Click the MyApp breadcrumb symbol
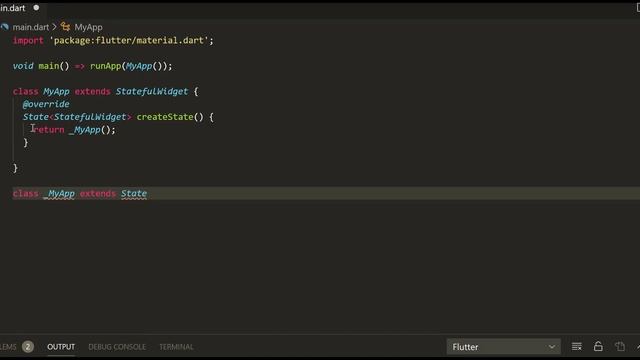This screenshot has height=360, width=640. pos(88,27)
